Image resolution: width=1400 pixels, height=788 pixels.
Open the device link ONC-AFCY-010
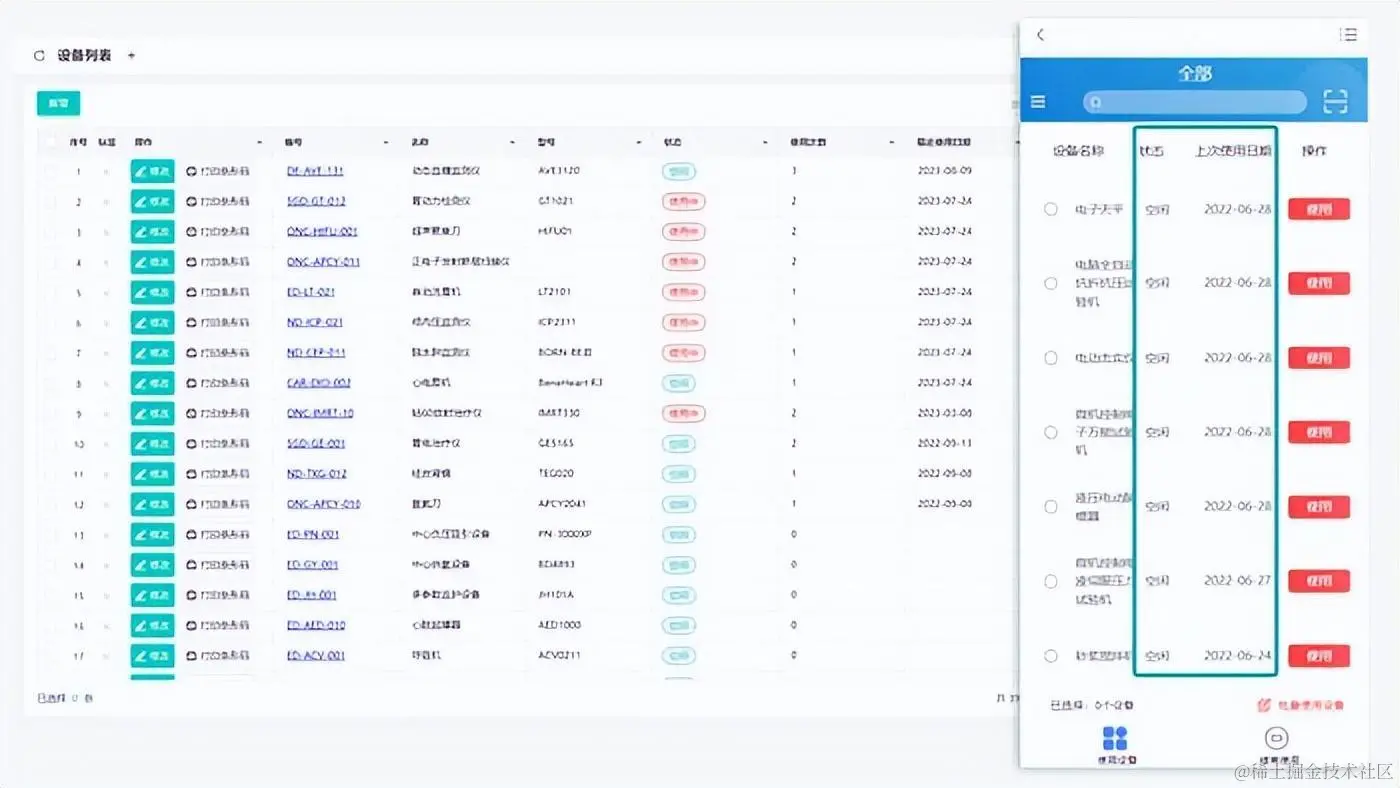[323, 504]
